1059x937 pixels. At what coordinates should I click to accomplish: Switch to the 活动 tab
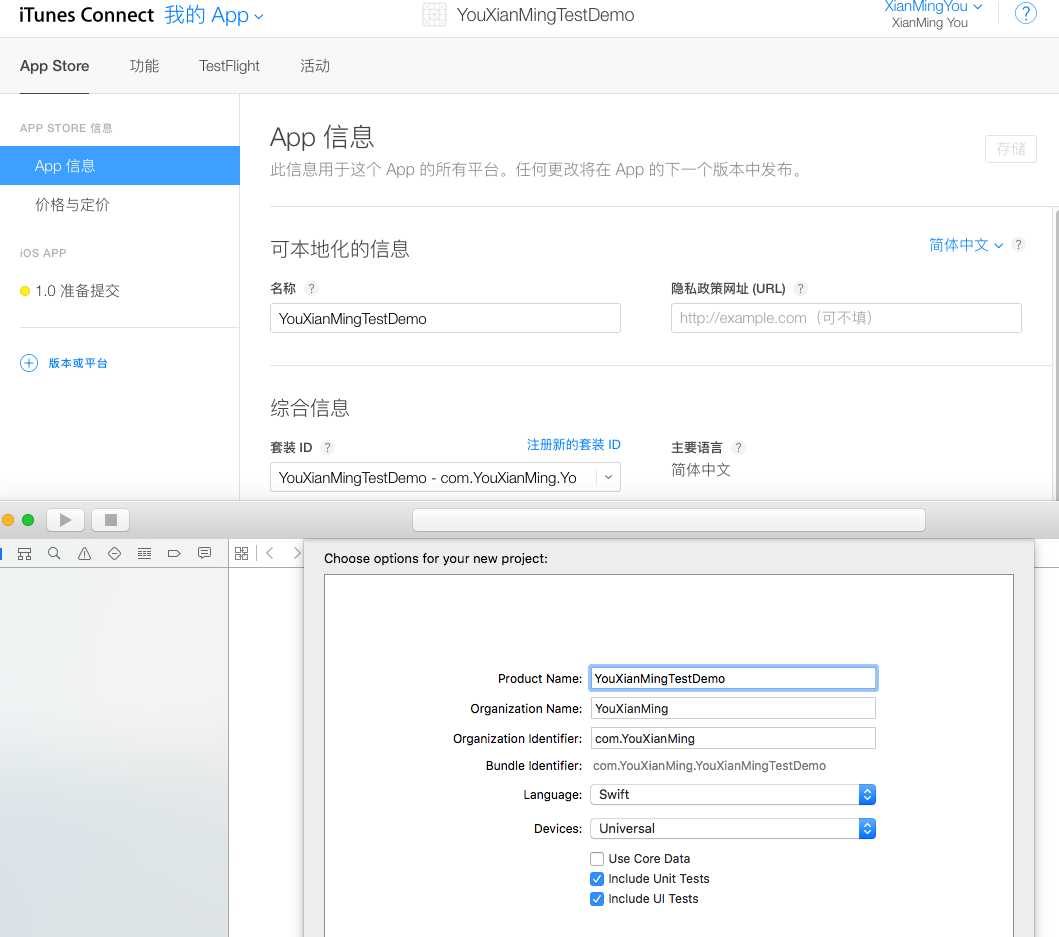coord(315,66)
